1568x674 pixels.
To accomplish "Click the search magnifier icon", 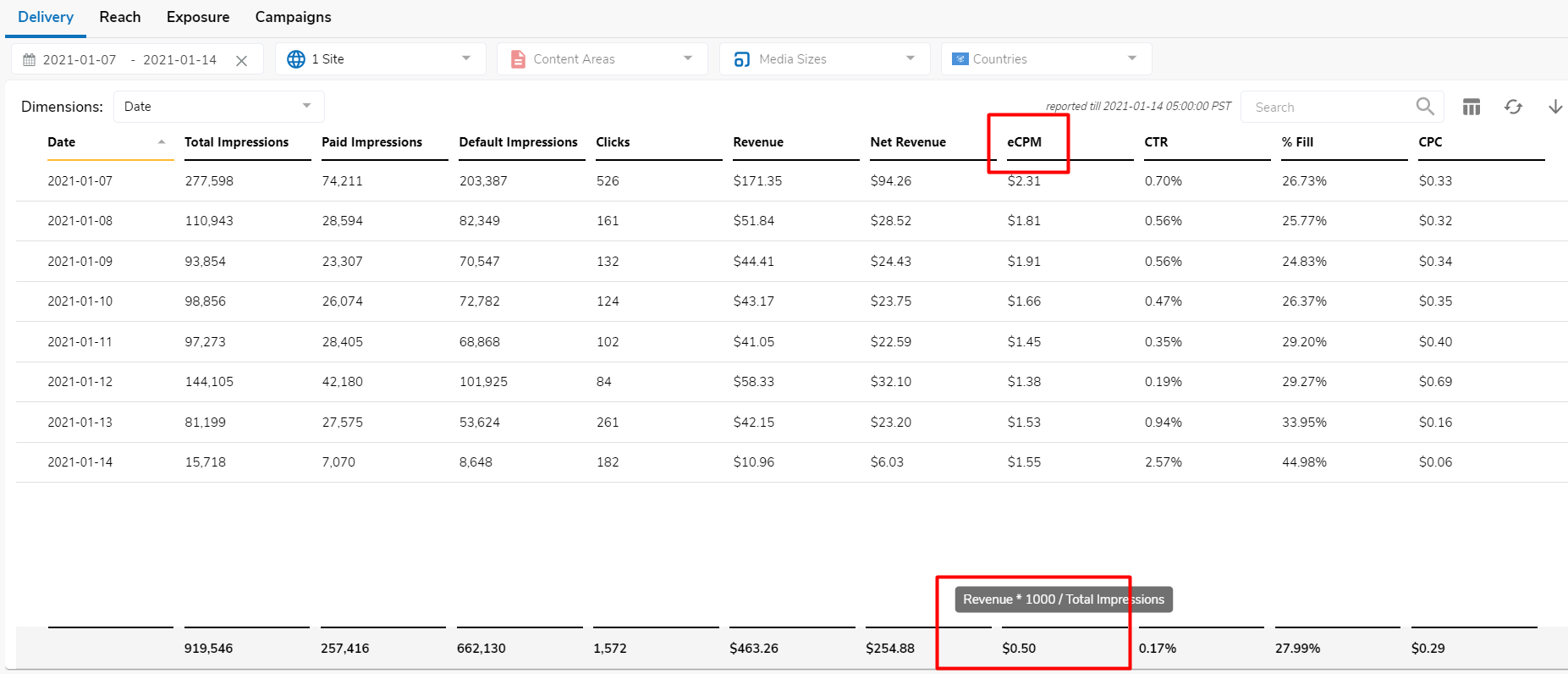I will click(1425, 106).
